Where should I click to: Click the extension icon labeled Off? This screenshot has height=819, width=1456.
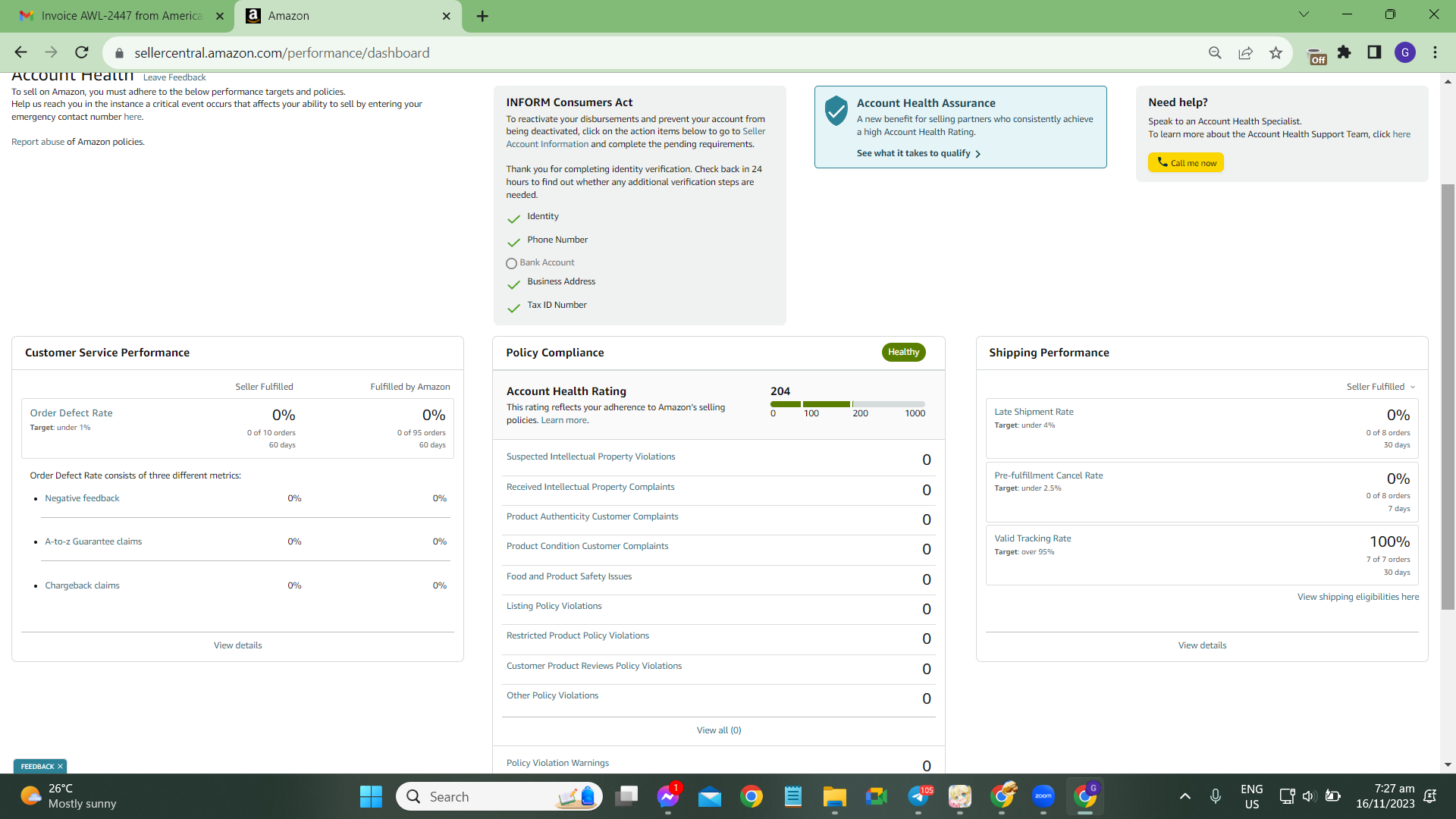coord(1317,55)
